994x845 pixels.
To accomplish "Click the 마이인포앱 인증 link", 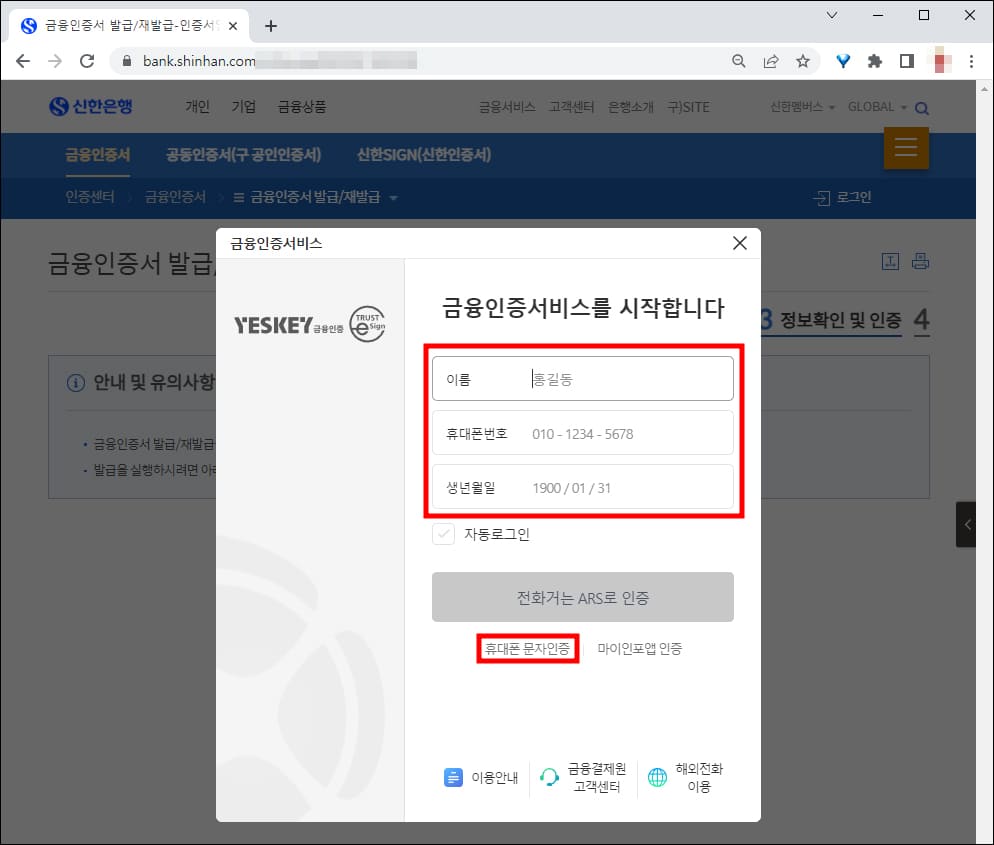I will [640, 648].
